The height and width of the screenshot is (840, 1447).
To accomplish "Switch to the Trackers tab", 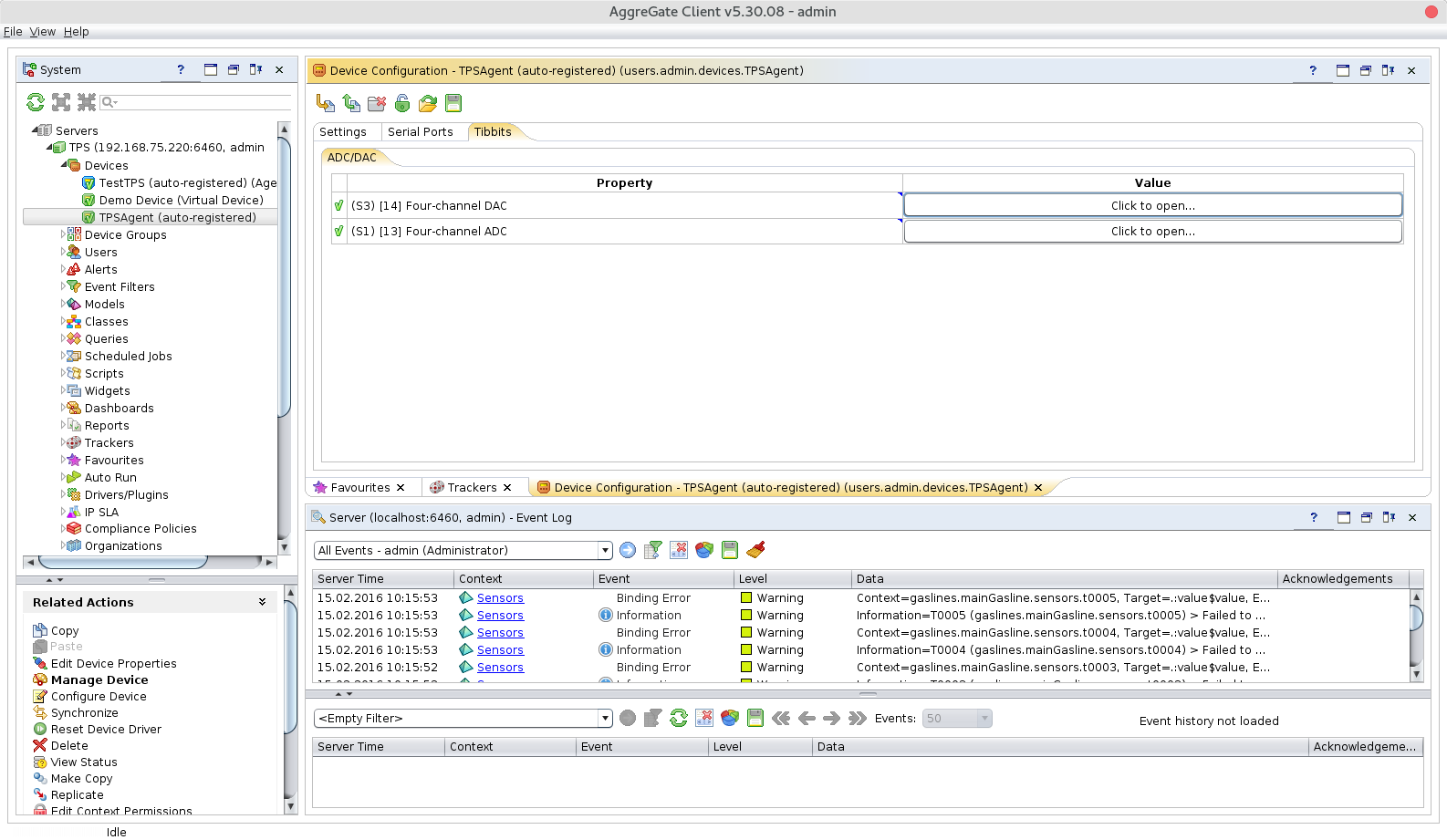I will click(x=472, y=487).
